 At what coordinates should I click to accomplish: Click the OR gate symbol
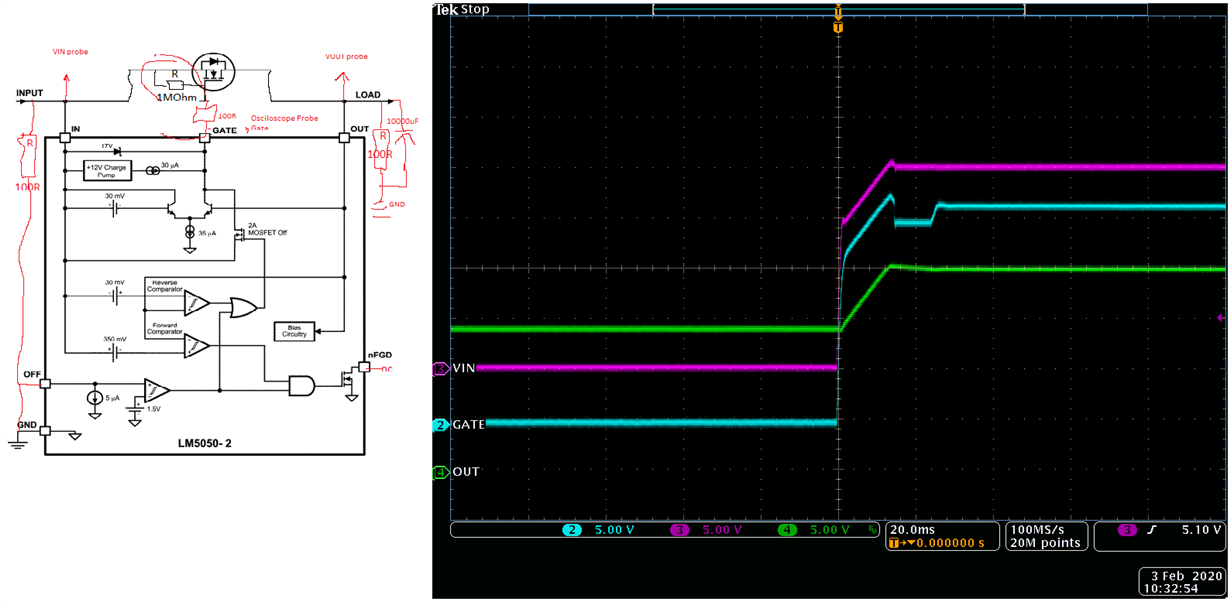(243, 308)
